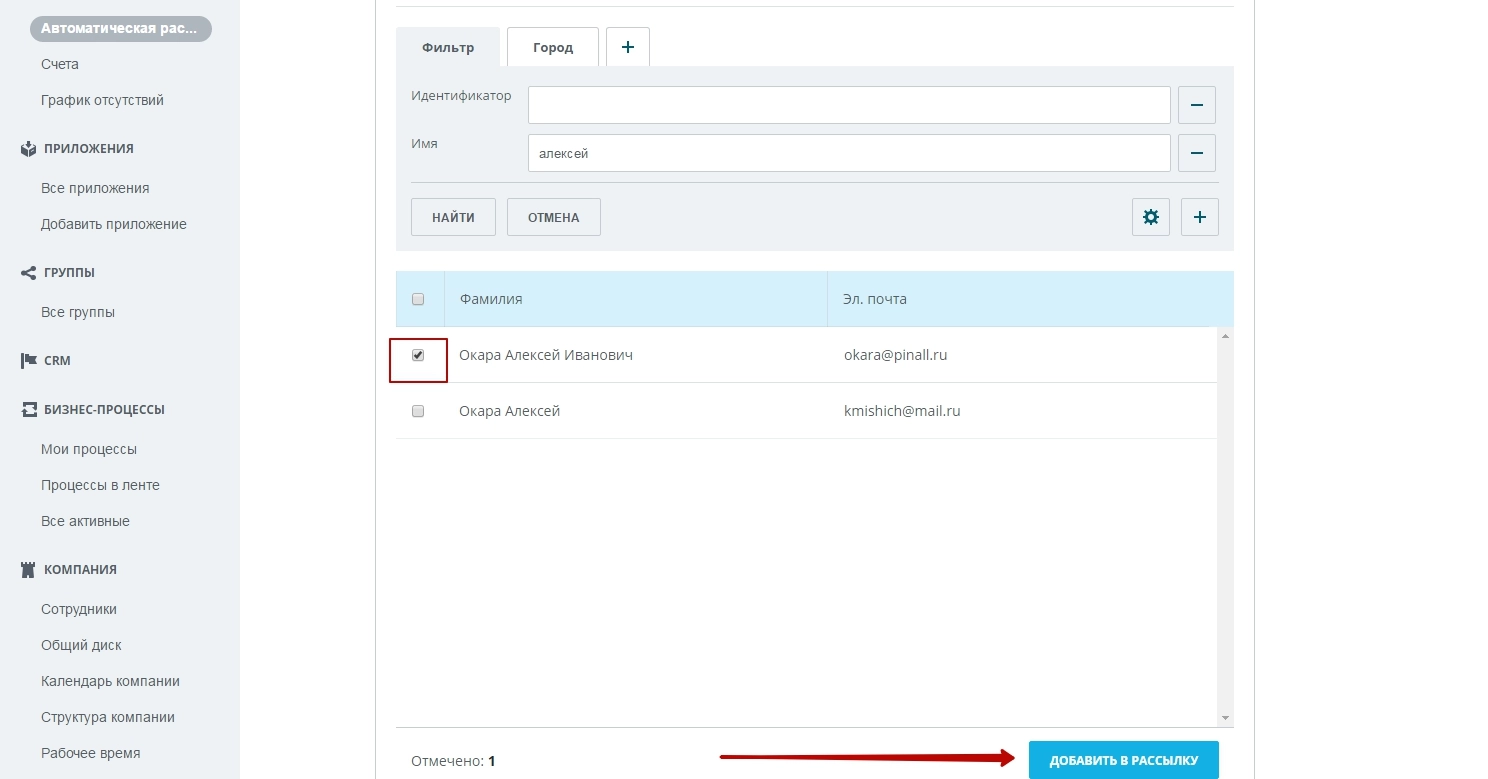
Task: Remove the Идентификатор filter field with minus
Action: [1197, 105]
